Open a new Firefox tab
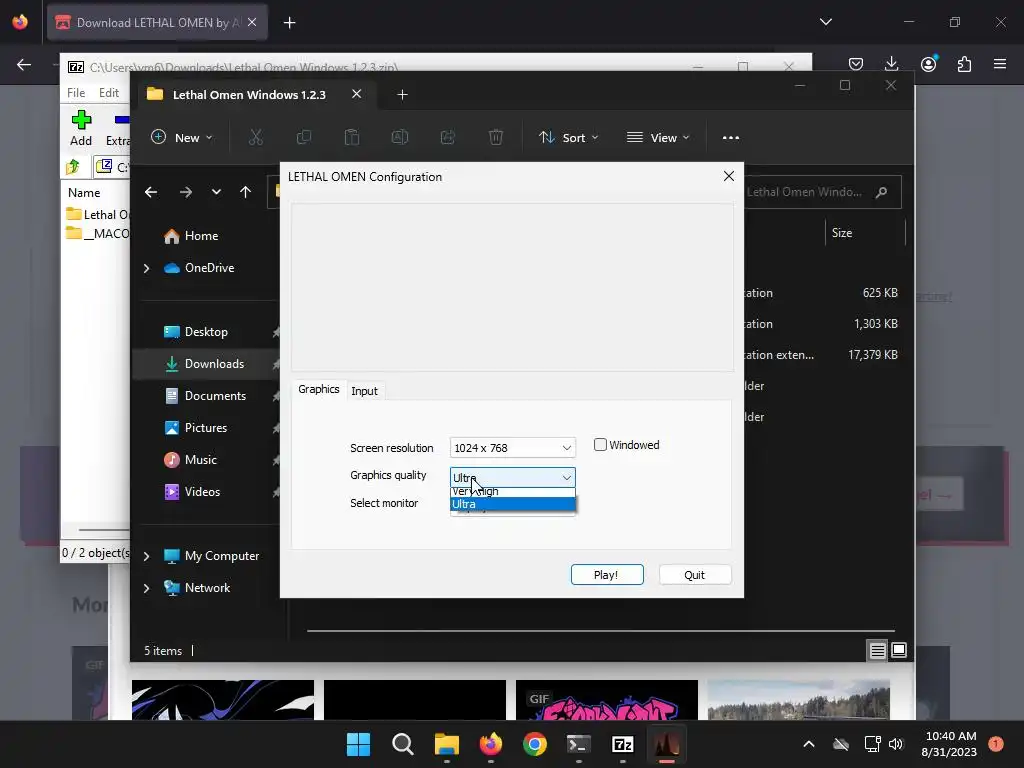The width and height of the screenshot is (1024, 768). click(289, 23)
